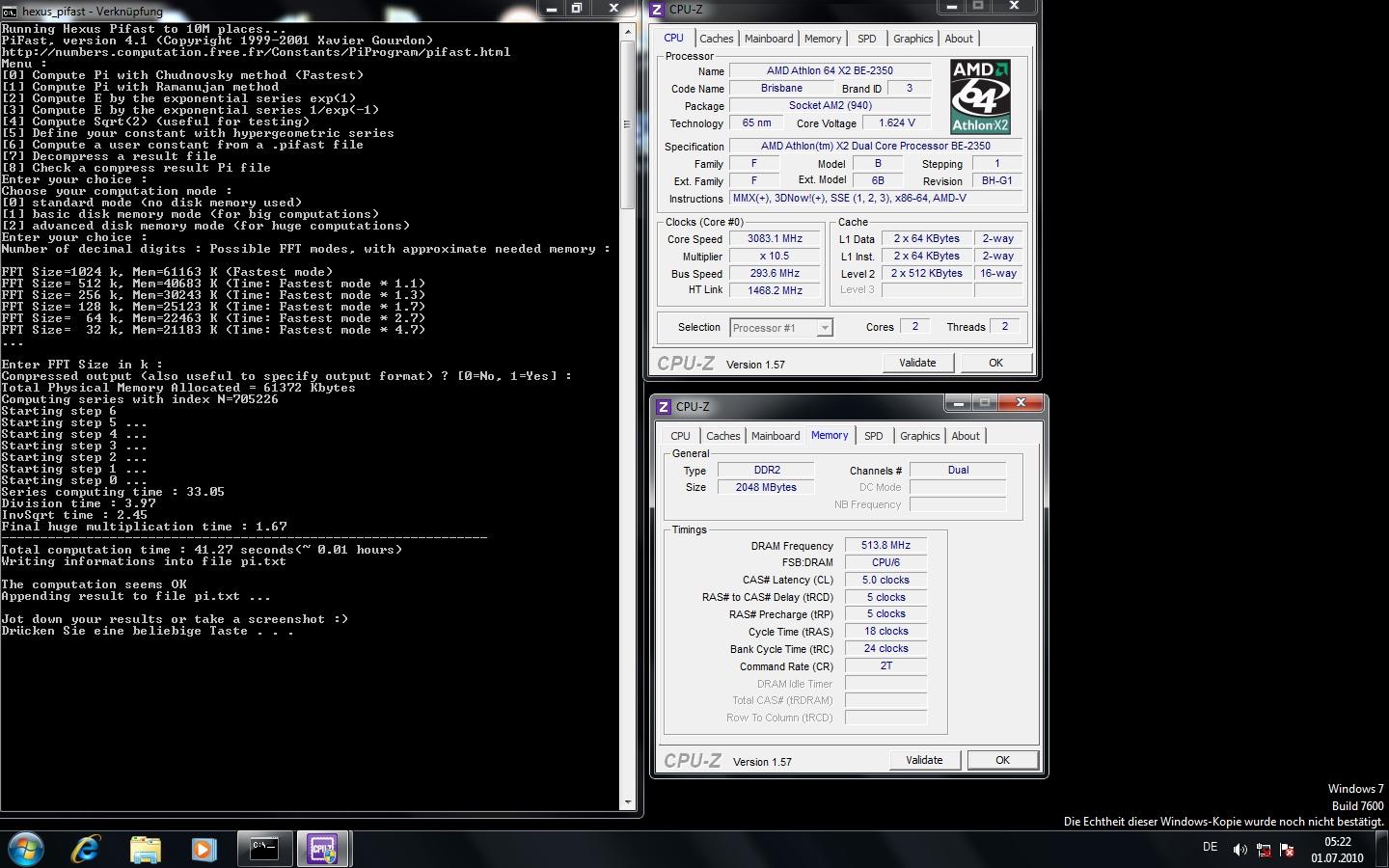Viewport: 1389px width, 868px height.
Task: Click Bank Cycle Time value 24 clocks
Action: tap(885, 648)
